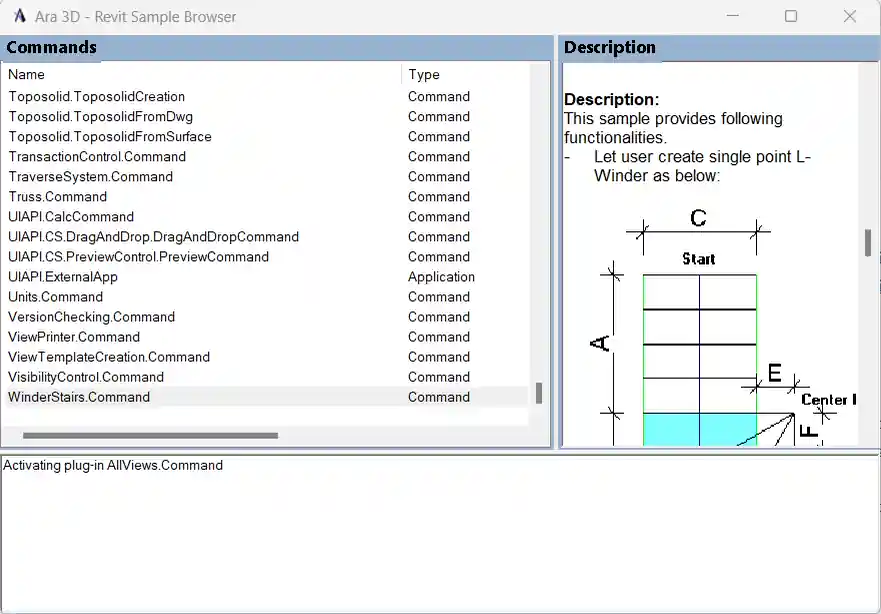Click the Ara 3D application icon in titlebar
The height and width of the screenshot is (614, 881).
tap(17, 16)
